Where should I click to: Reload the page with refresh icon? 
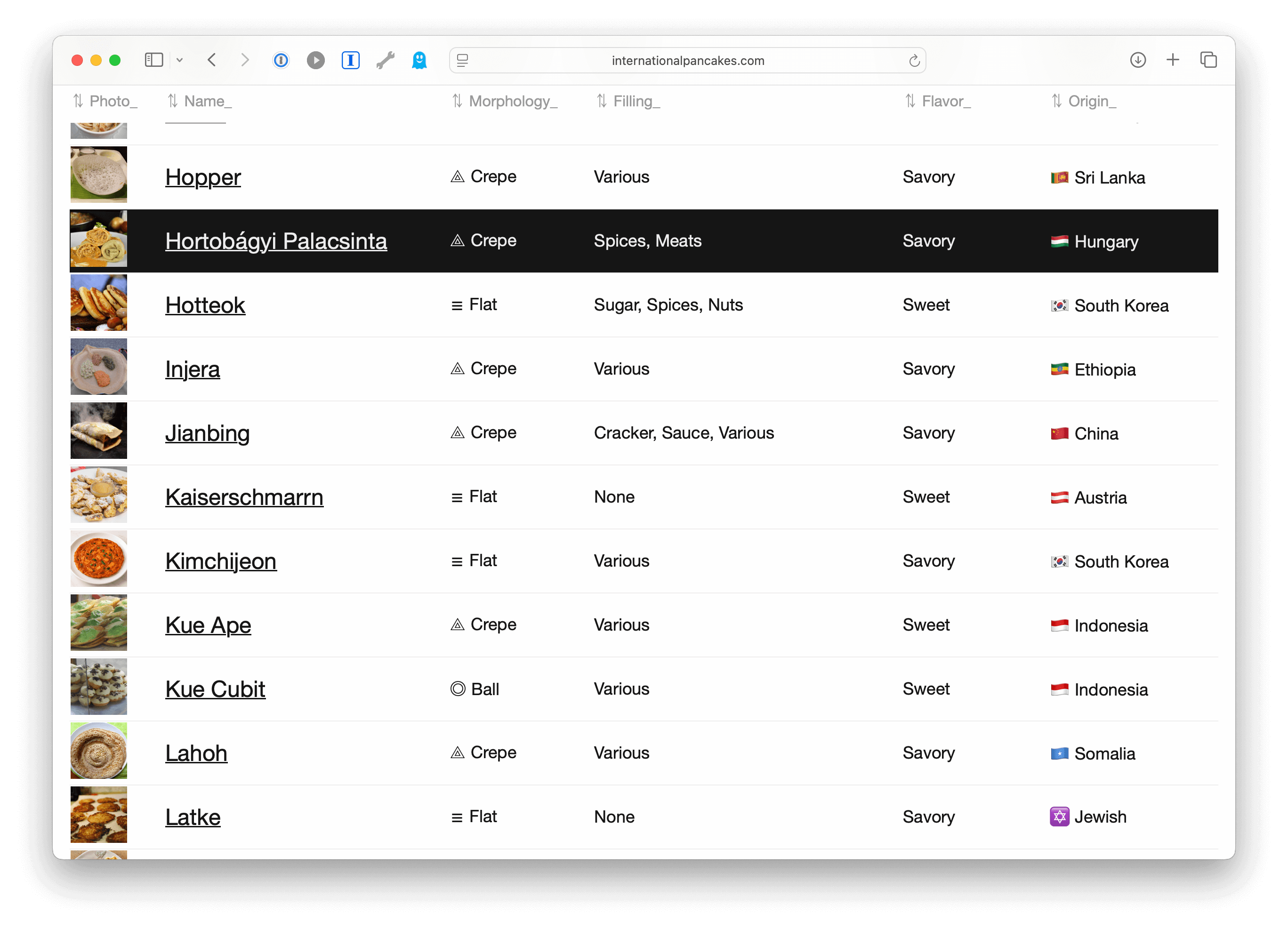914,61
